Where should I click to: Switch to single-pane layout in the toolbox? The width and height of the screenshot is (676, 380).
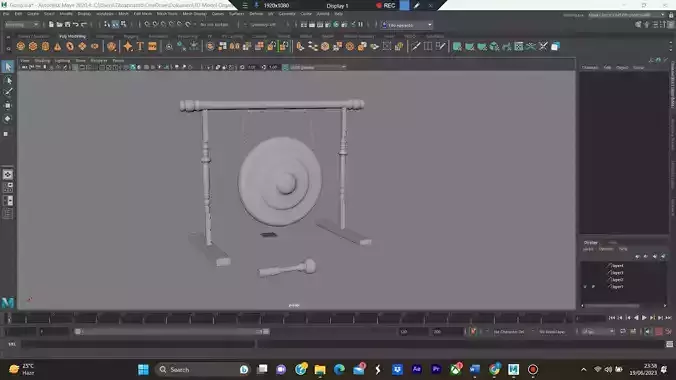8,174
